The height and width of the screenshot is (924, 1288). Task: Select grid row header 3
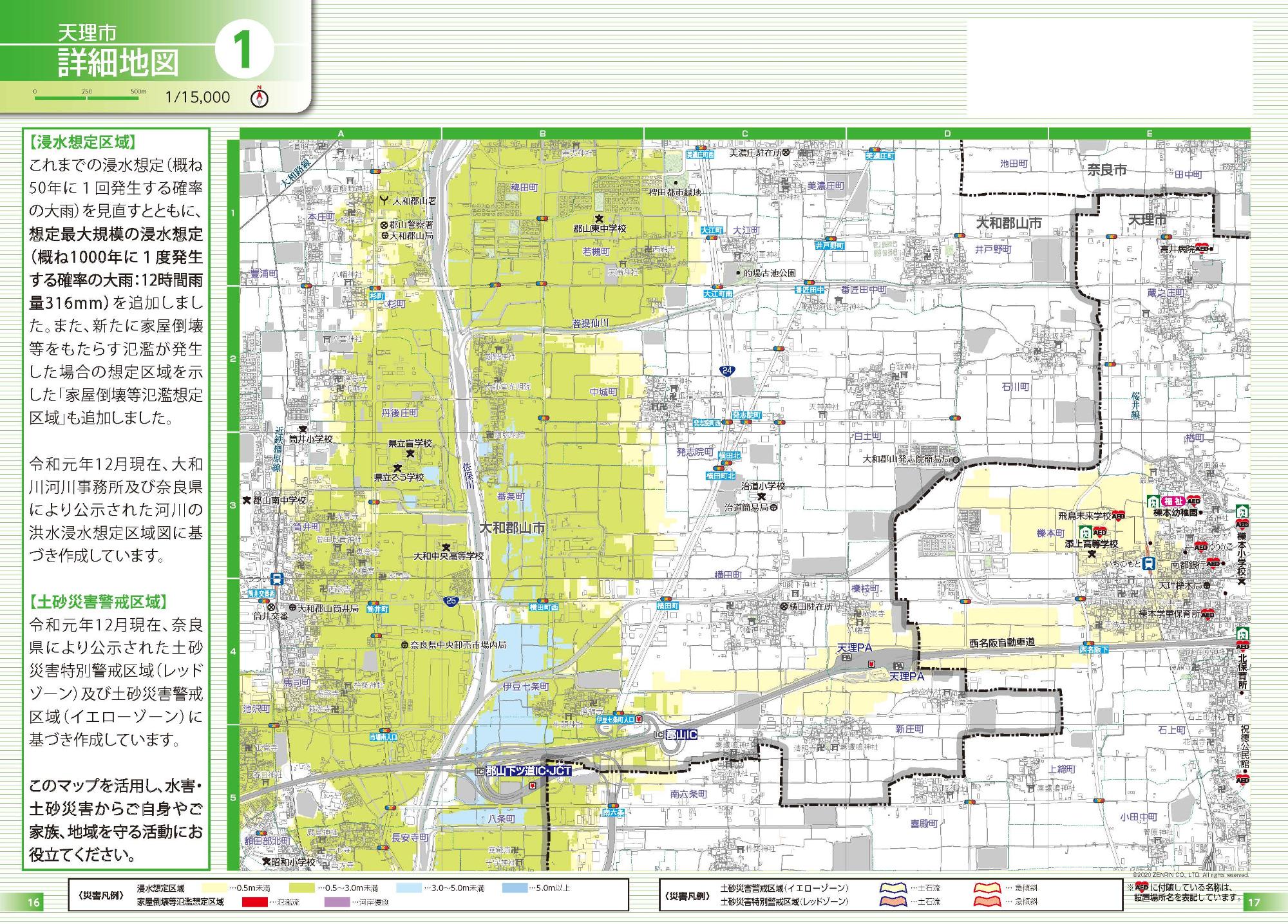233,505
